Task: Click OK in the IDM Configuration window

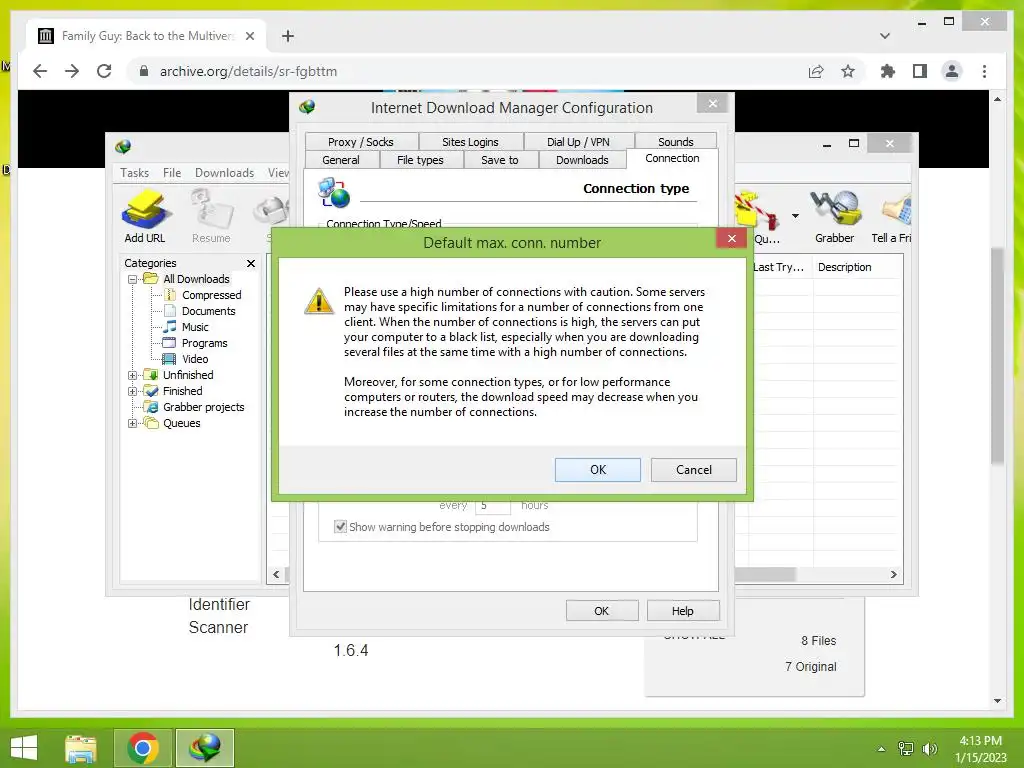Action: pos(601,611)
